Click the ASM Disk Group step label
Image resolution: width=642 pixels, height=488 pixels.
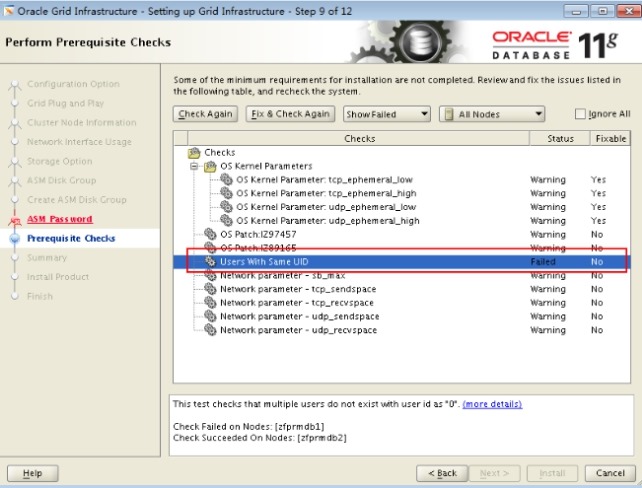tap(61, 180)
